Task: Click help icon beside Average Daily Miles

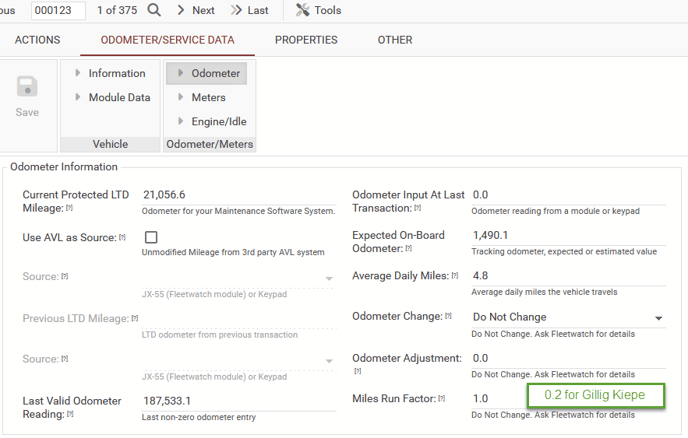Action: (x=455, y=276)
